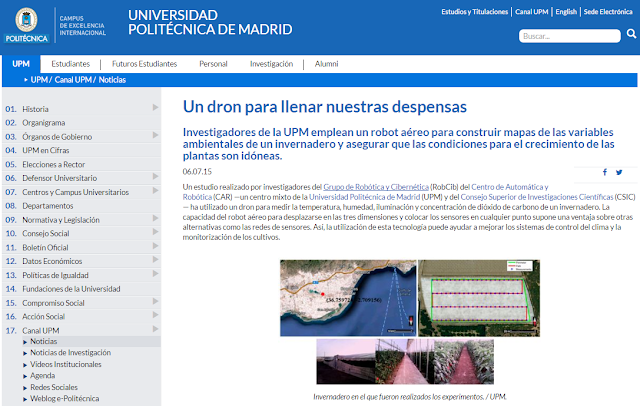Viewport: 640px width, 406px height.
Task: Click article title Un dron para llenar nuestras despensas
Action: pos(324,107)
